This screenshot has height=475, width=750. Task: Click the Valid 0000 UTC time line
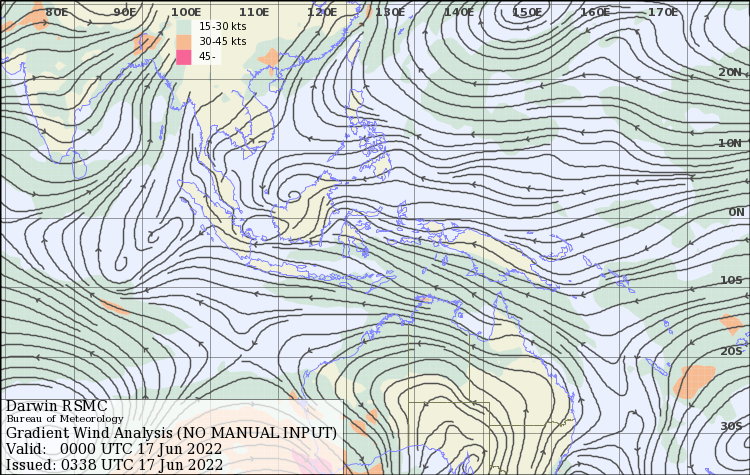(x=114, y=449)
